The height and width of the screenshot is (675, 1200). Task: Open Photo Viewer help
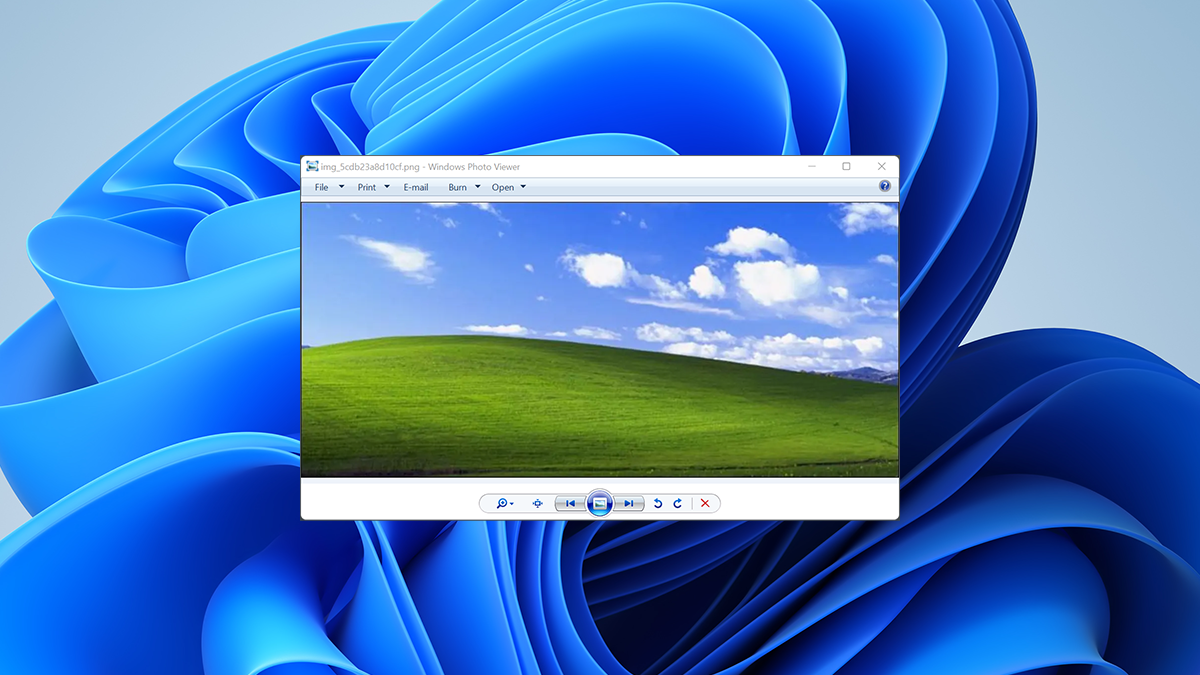[884, 186]
